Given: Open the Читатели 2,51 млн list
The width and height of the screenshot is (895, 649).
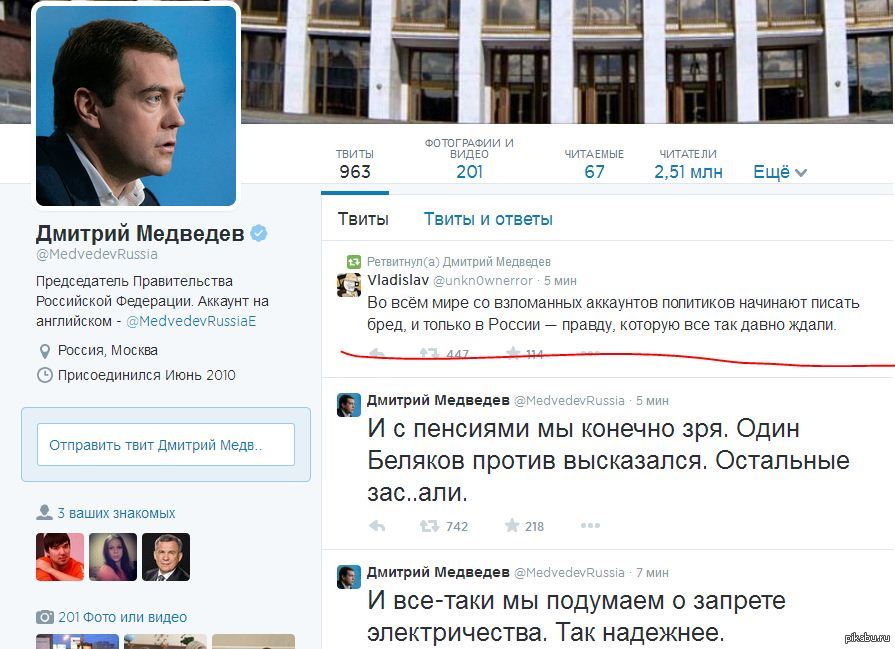Looking at the screenshot, I should (x=688, y=164).
